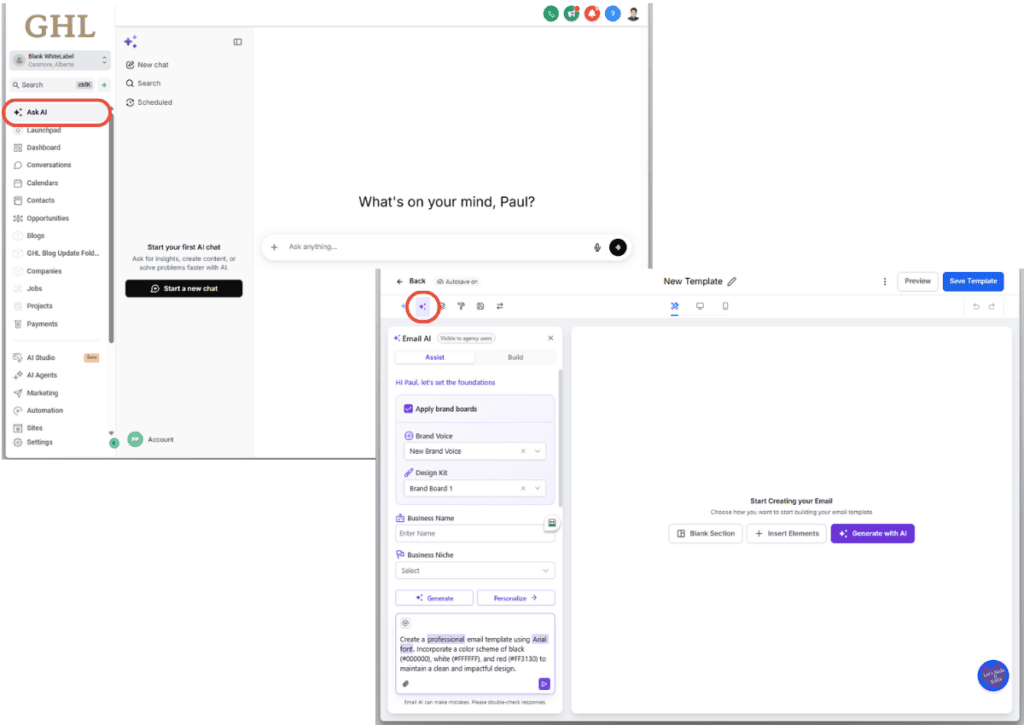The image size is (1024, 725).
Task: Open Settings in the sidebar
Action: [x=39, y=442]
